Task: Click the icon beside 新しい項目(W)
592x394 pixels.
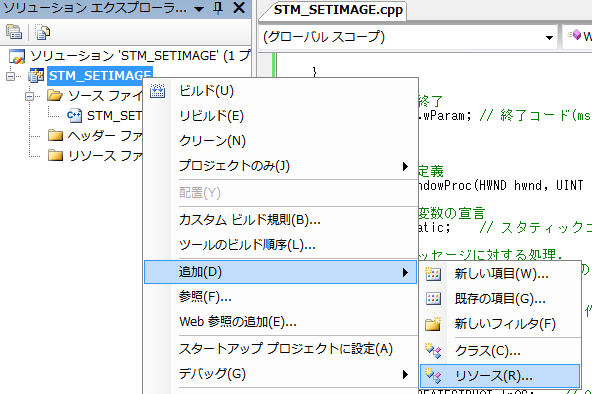Action: click(433, 274)
